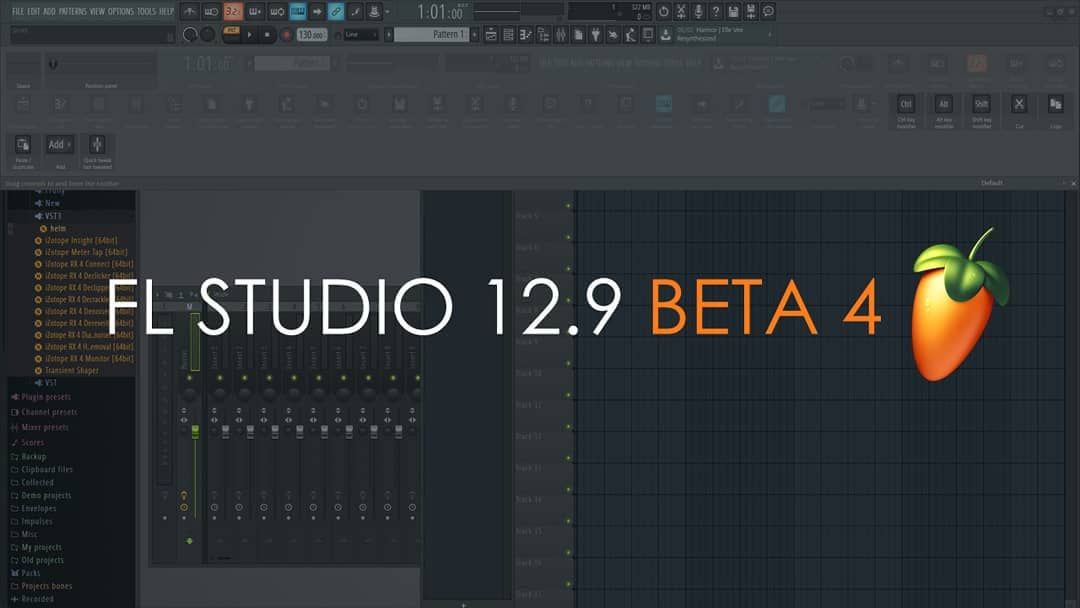
Task: Open the TOOLS menu
Action: click(x=146, y=11)
